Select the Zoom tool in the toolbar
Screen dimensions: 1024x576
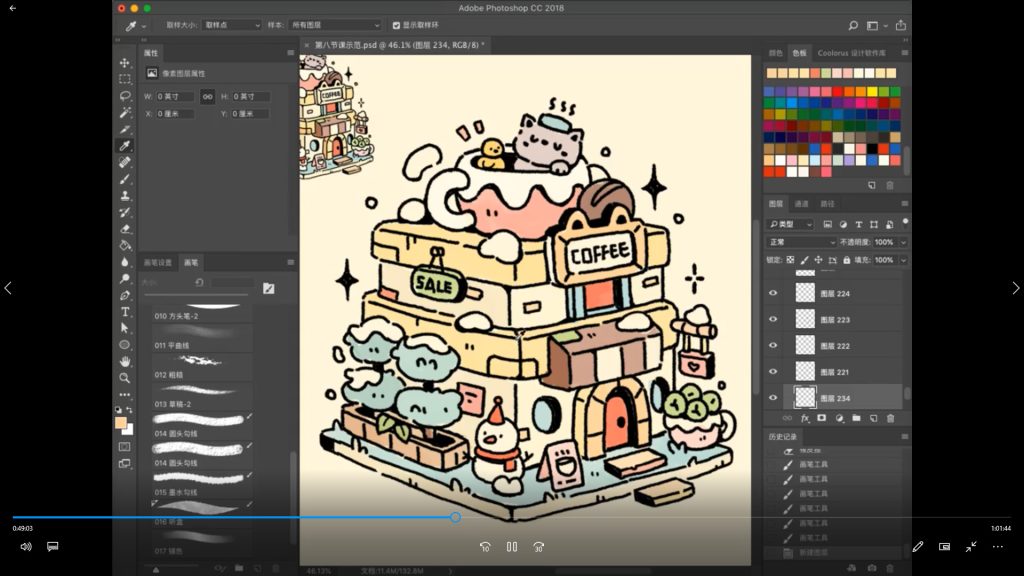[125, 378]
